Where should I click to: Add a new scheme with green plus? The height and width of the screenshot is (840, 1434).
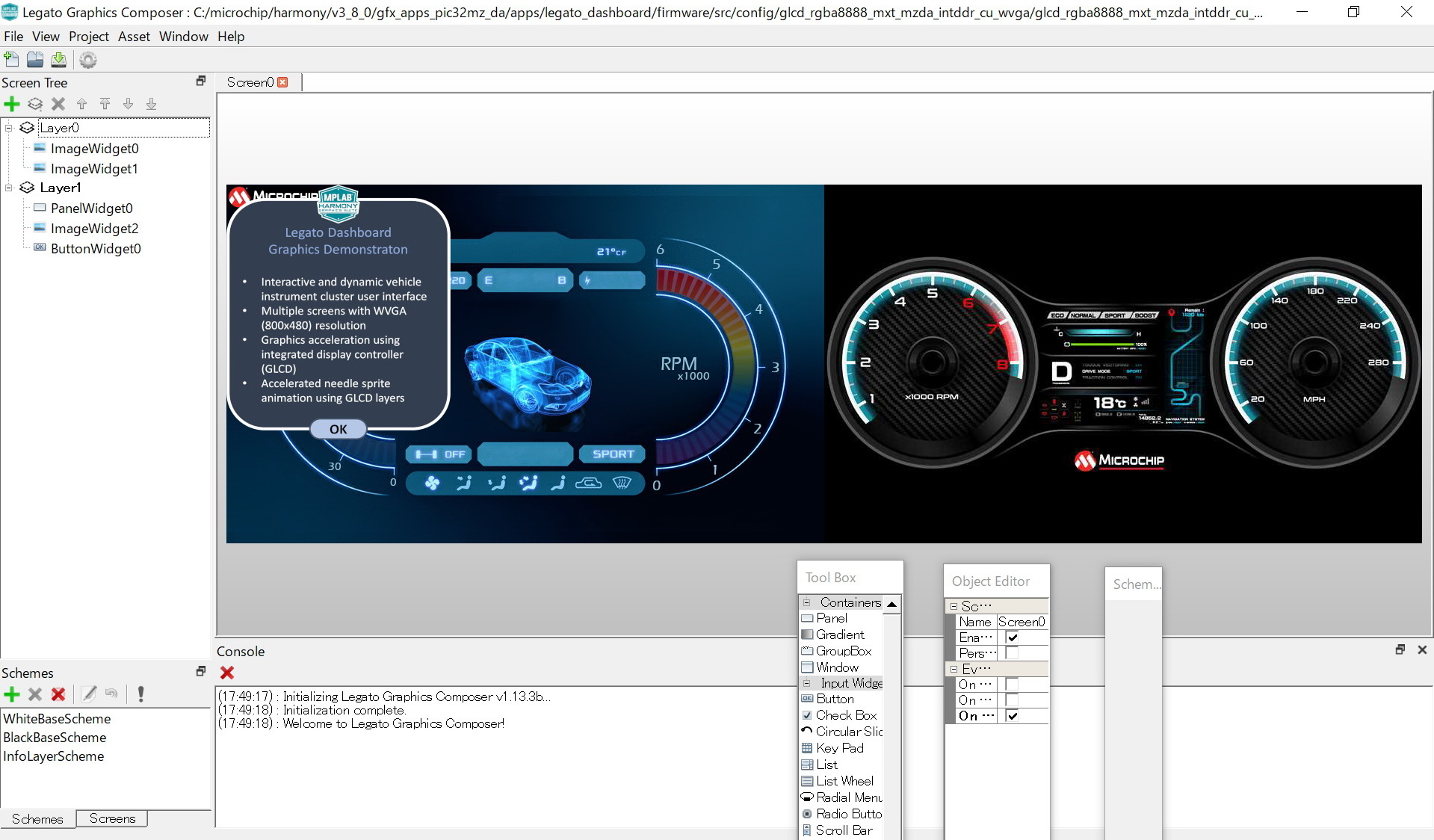coord(12,694)
